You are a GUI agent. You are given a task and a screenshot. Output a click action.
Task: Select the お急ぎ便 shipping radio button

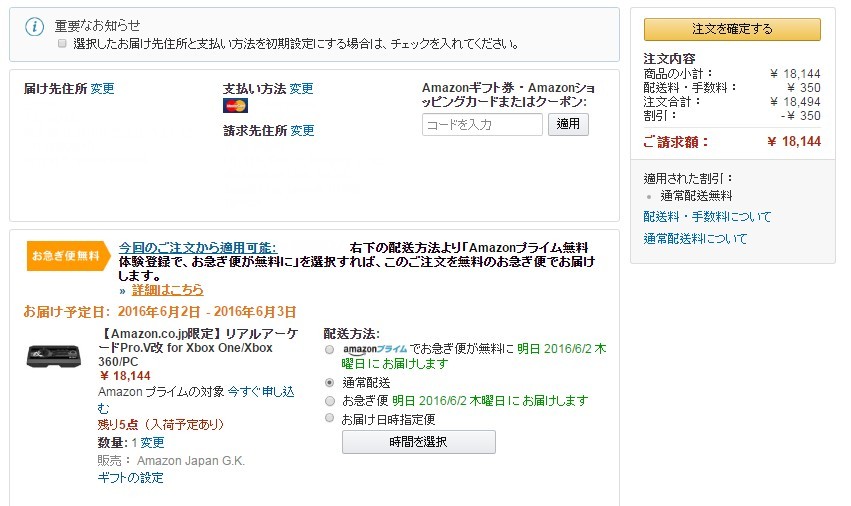tap(330, 401)
